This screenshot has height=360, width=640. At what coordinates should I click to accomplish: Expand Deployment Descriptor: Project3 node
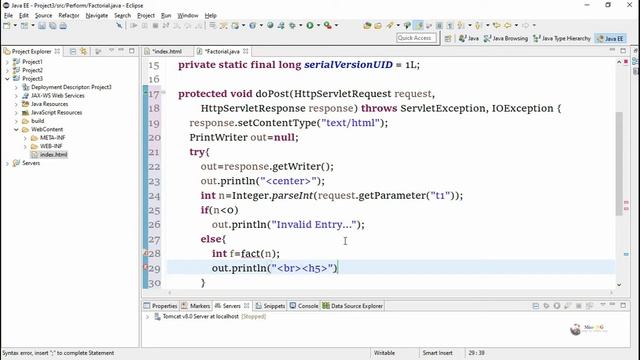click(x=16, y=87)
